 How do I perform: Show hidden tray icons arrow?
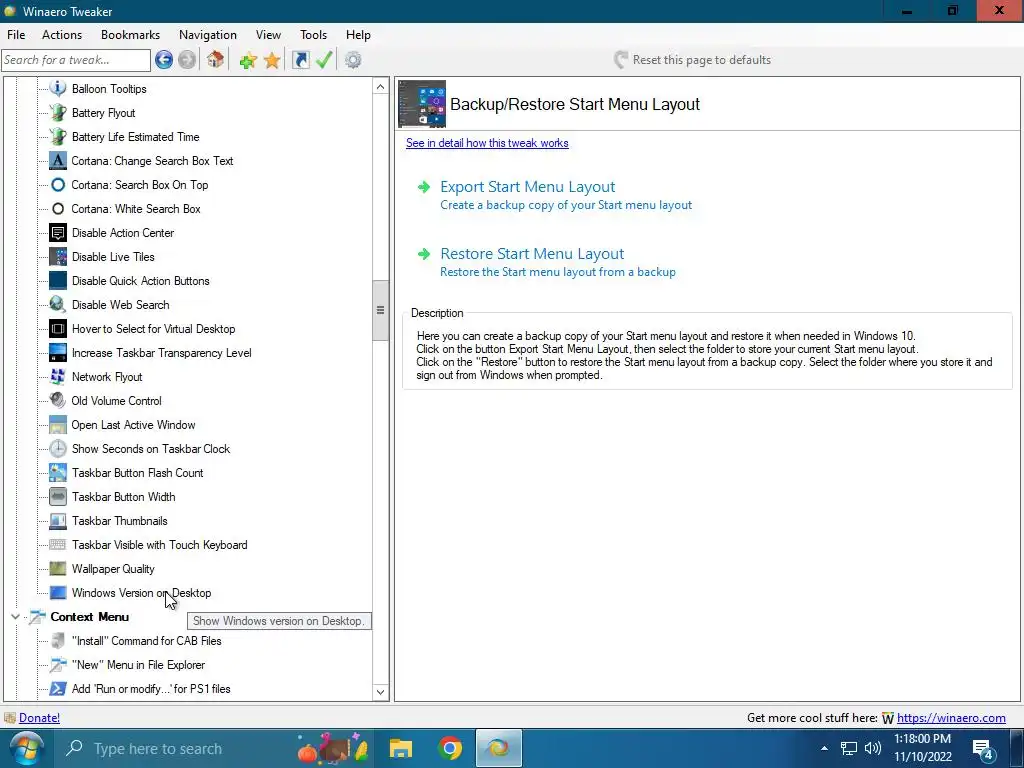tap(824, 748)
